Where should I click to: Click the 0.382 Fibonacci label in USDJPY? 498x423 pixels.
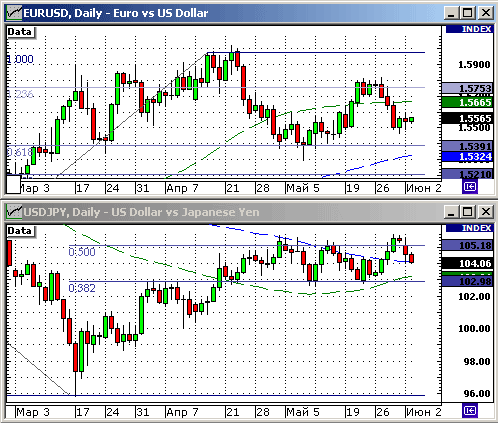pos(82,288)
